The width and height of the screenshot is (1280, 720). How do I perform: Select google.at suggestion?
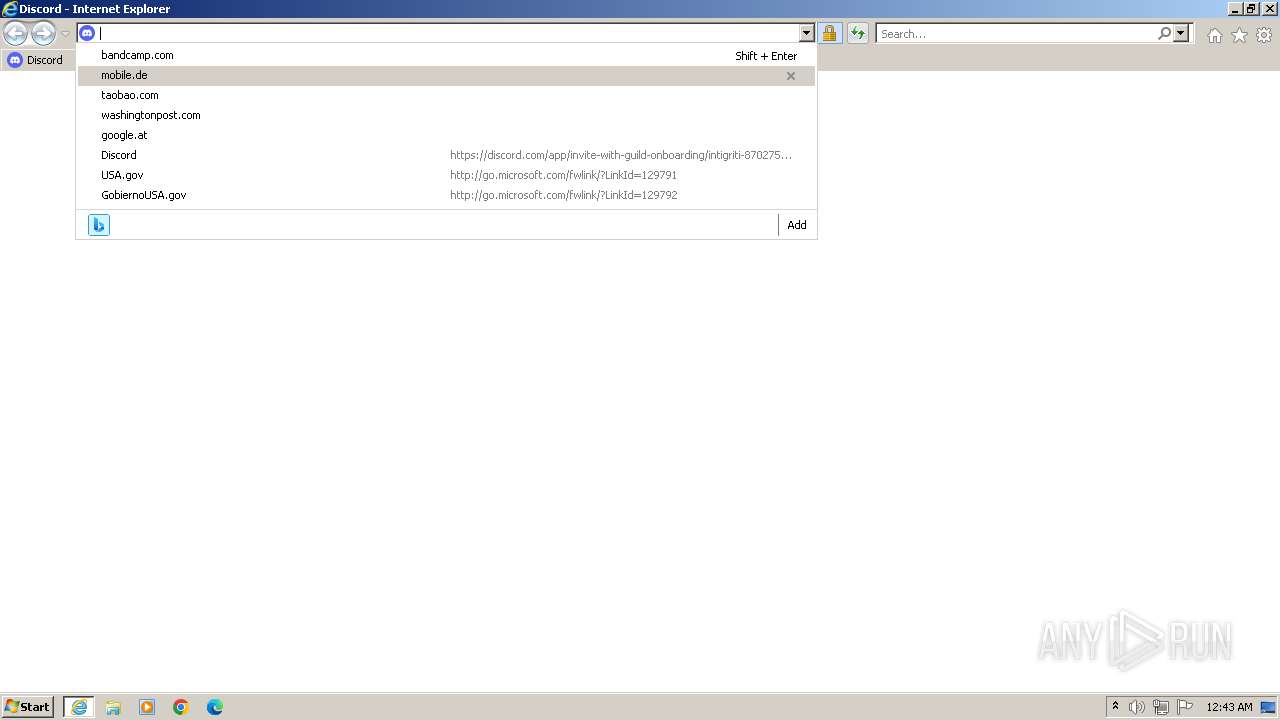point(446,135)
